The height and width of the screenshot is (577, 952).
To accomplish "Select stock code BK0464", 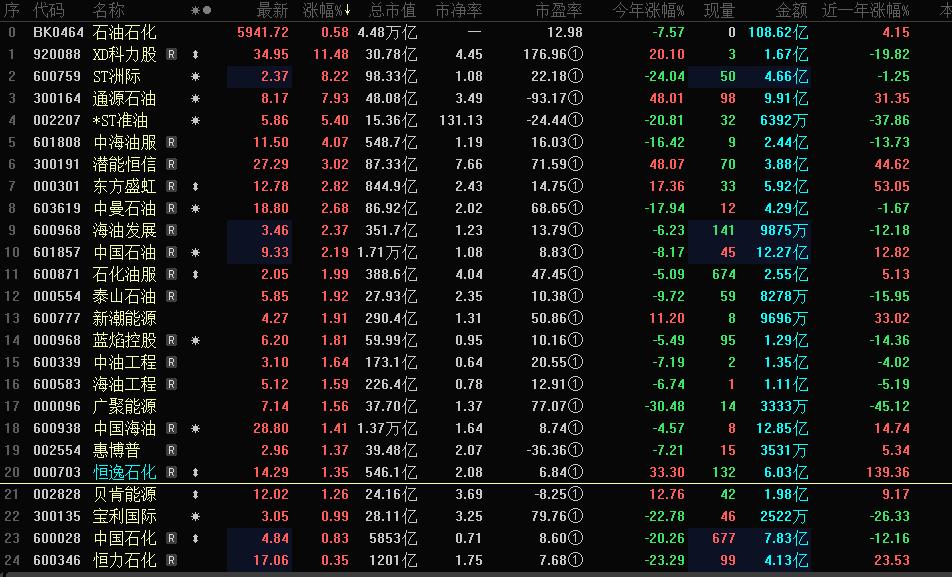I will 58,32.
